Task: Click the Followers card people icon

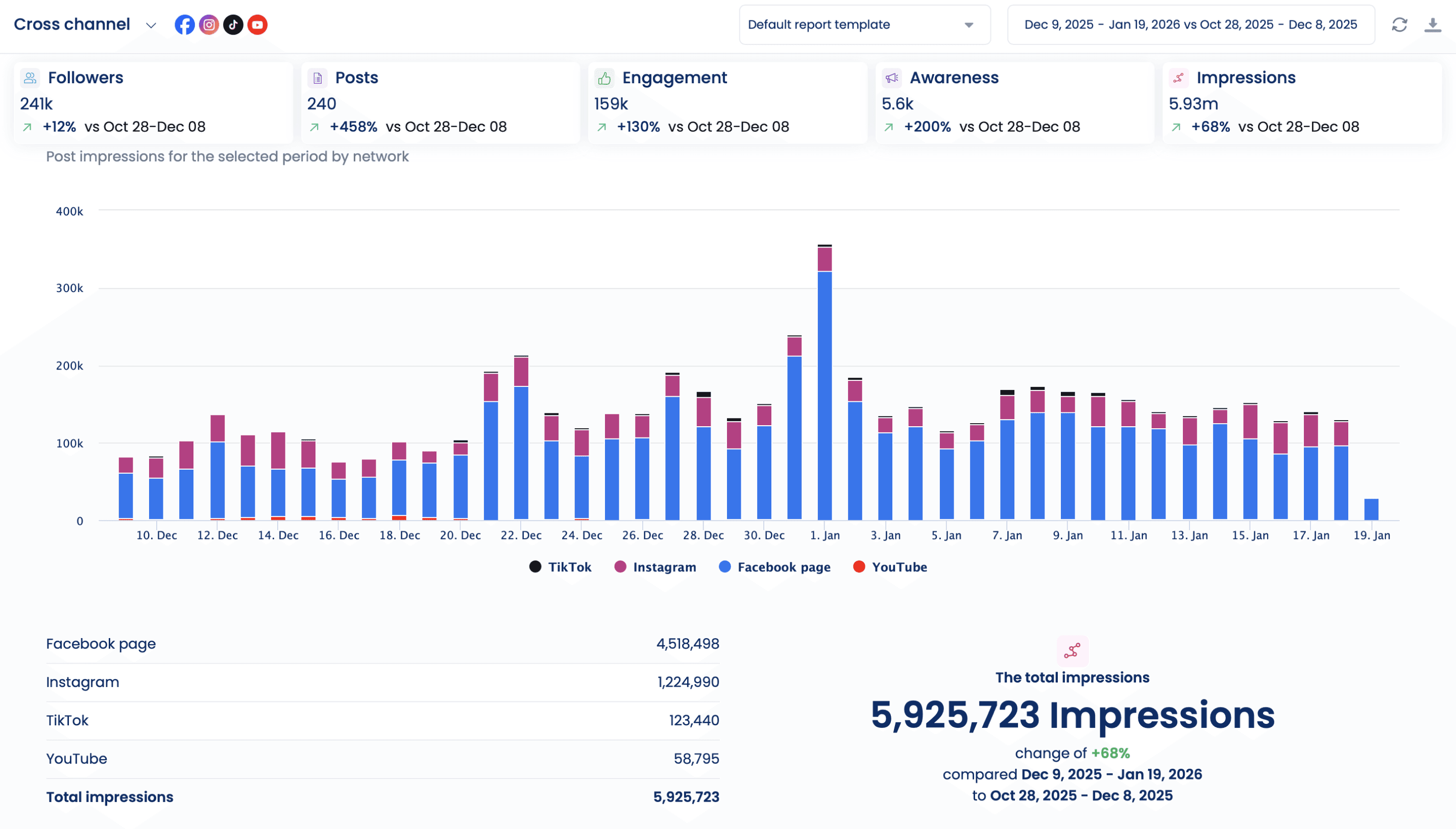Action: [30, 78]
